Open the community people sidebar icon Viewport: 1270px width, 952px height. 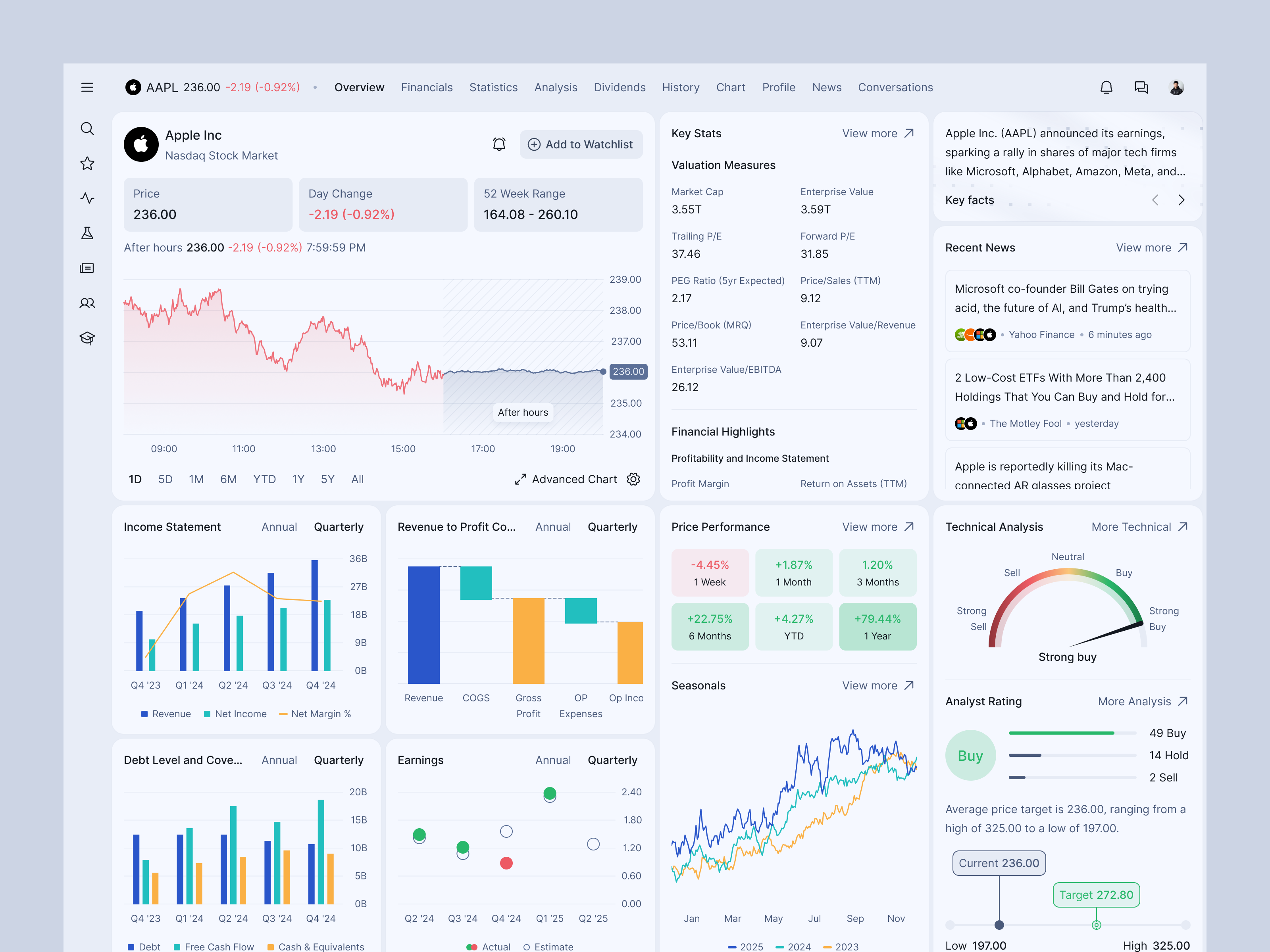[x=87, y=303]
